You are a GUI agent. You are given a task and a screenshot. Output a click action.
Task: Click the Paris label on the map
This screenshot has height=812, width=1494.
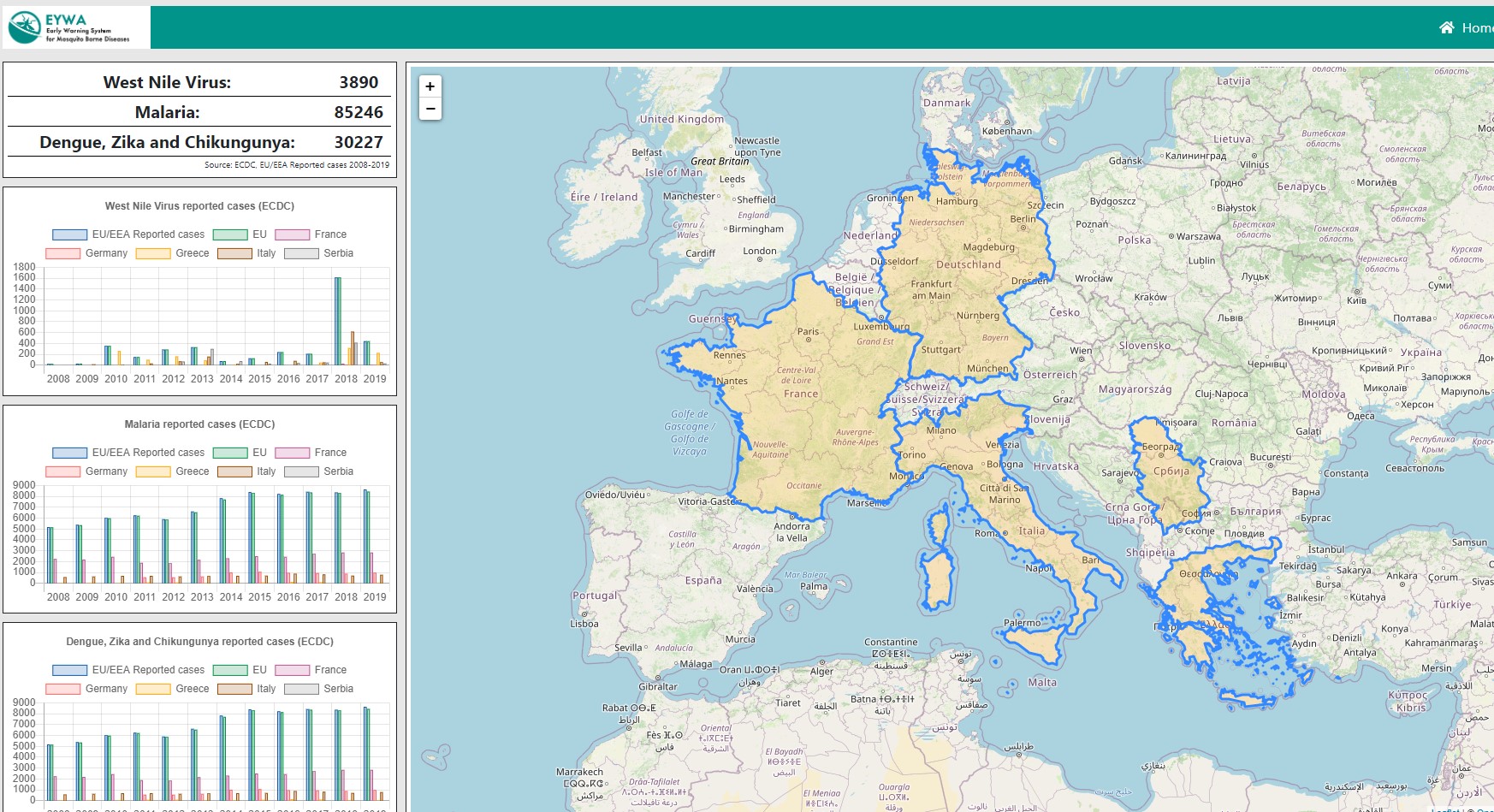808,331
